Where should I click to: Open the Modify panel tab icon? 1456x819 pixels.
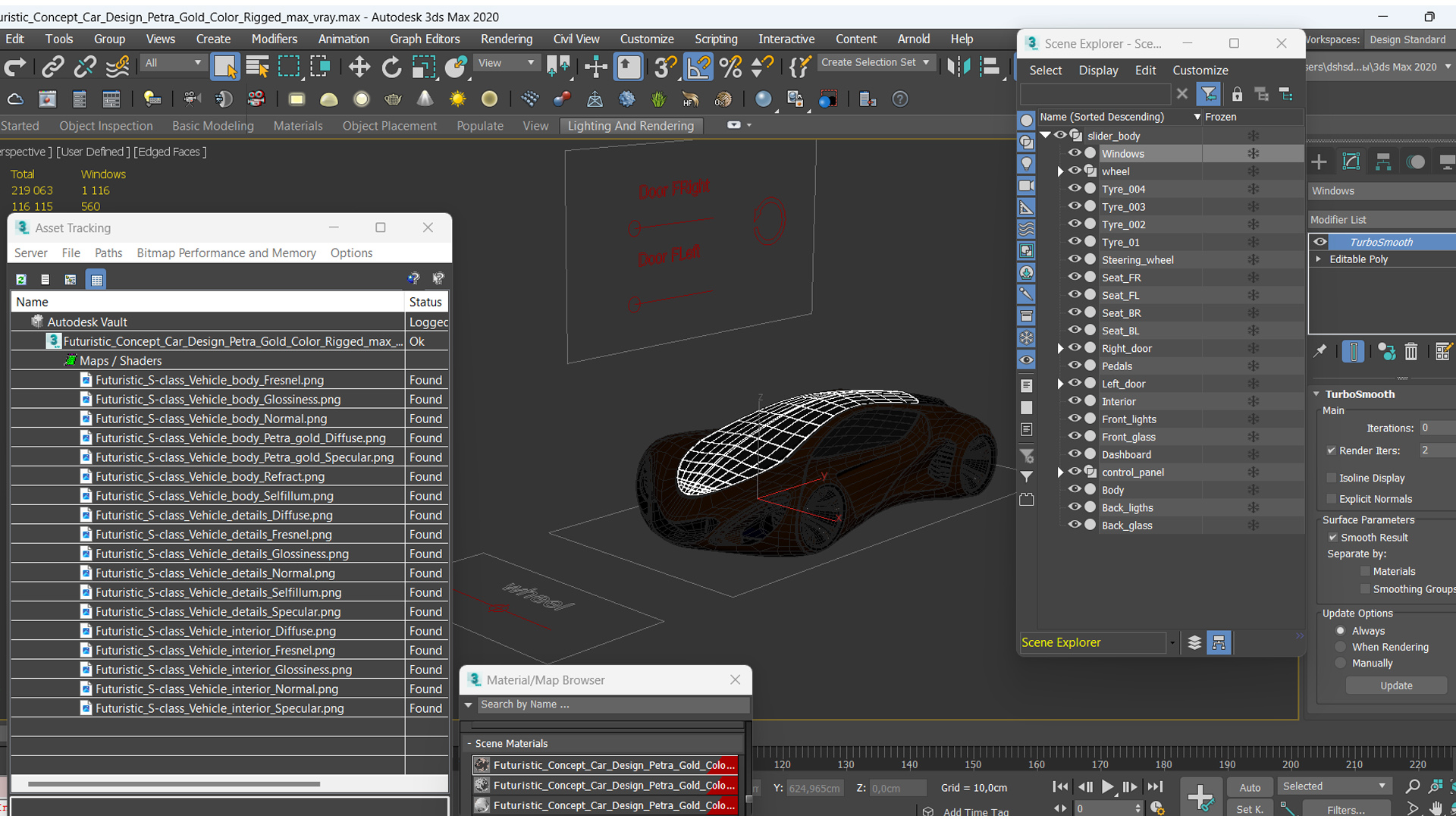coord(1351,162)
